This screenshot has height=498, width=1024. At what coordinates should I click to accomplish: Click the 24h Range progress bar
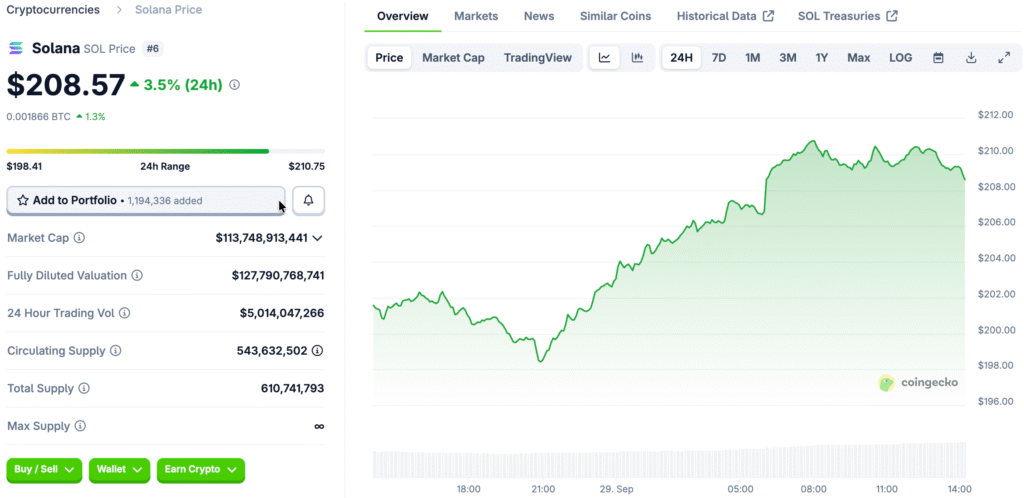click(166, 151)
